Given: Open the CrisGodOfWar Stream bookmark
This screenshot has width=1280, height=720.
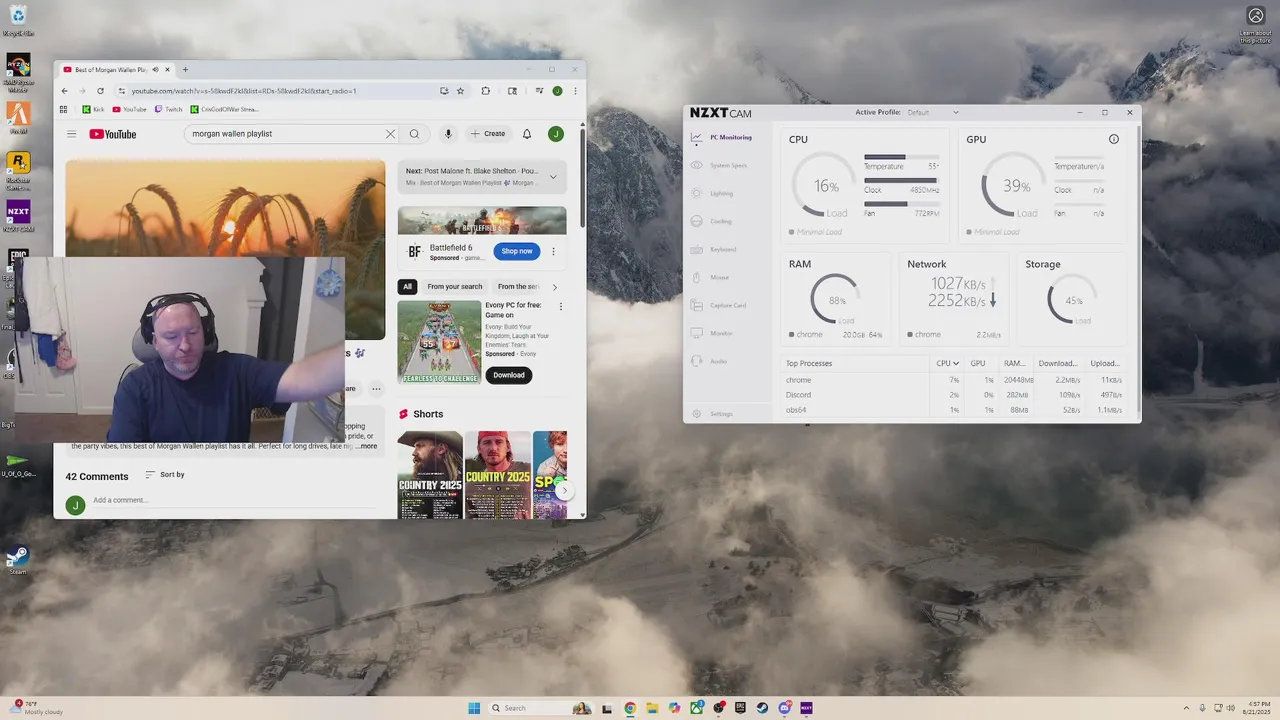Looking at the screenshot, I should point(225,109).
